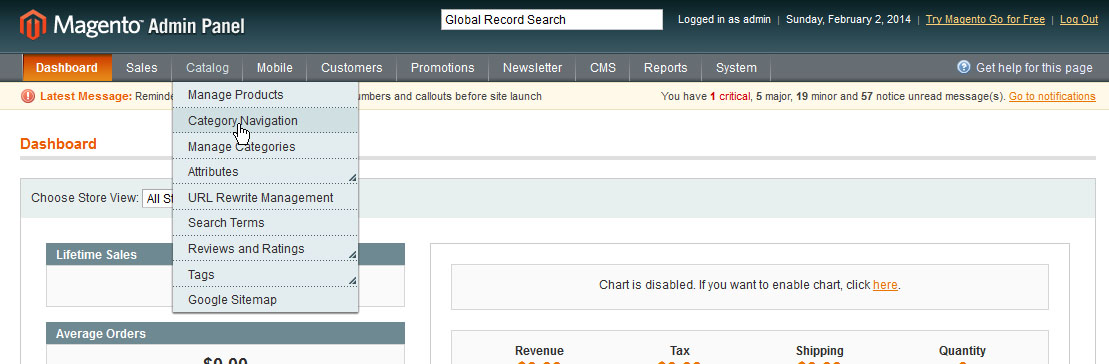Open the Reports menu
The height and width of the screenshot is (364, 1109).
tap(666, 68)
